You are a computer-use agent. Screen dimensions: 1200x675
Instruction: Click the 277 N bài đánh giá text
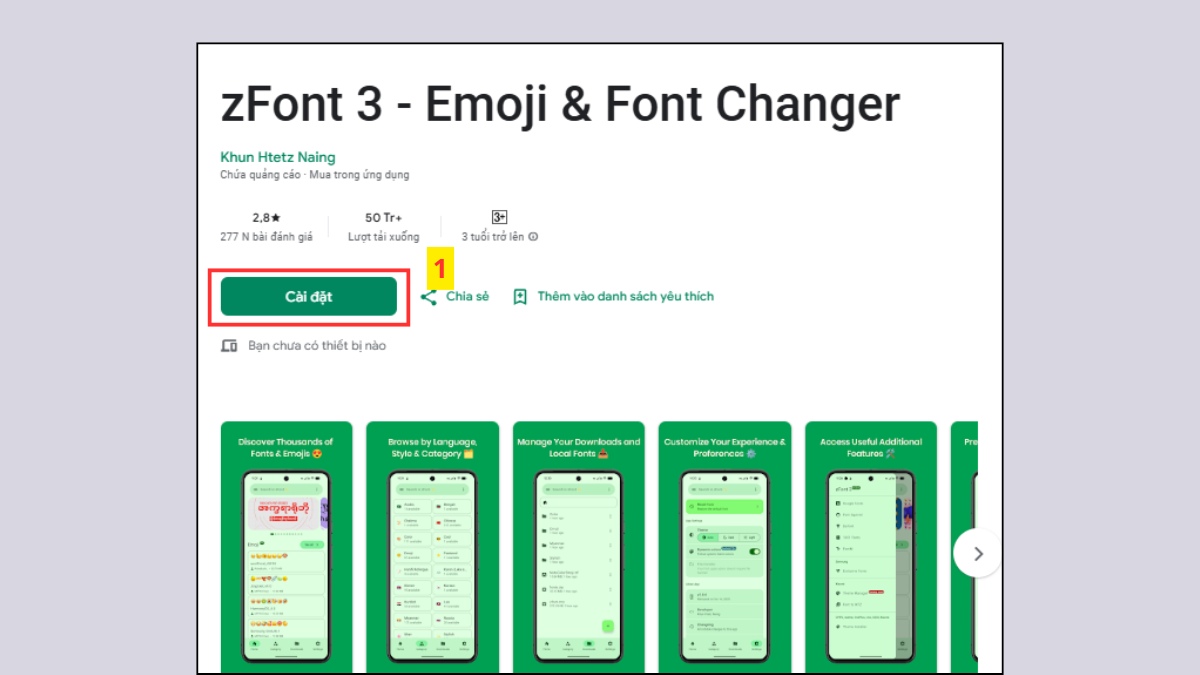click(x=266, y=237)
